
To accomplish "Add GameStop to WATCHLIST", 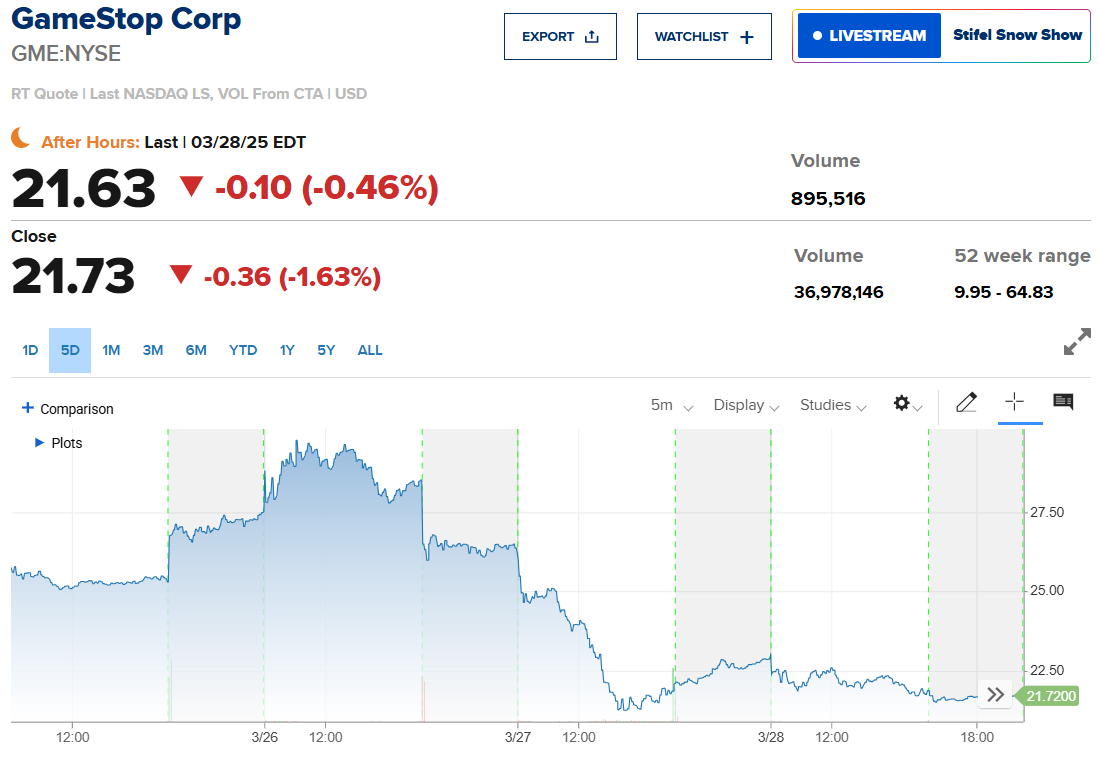I will click(x=703, y=37).
